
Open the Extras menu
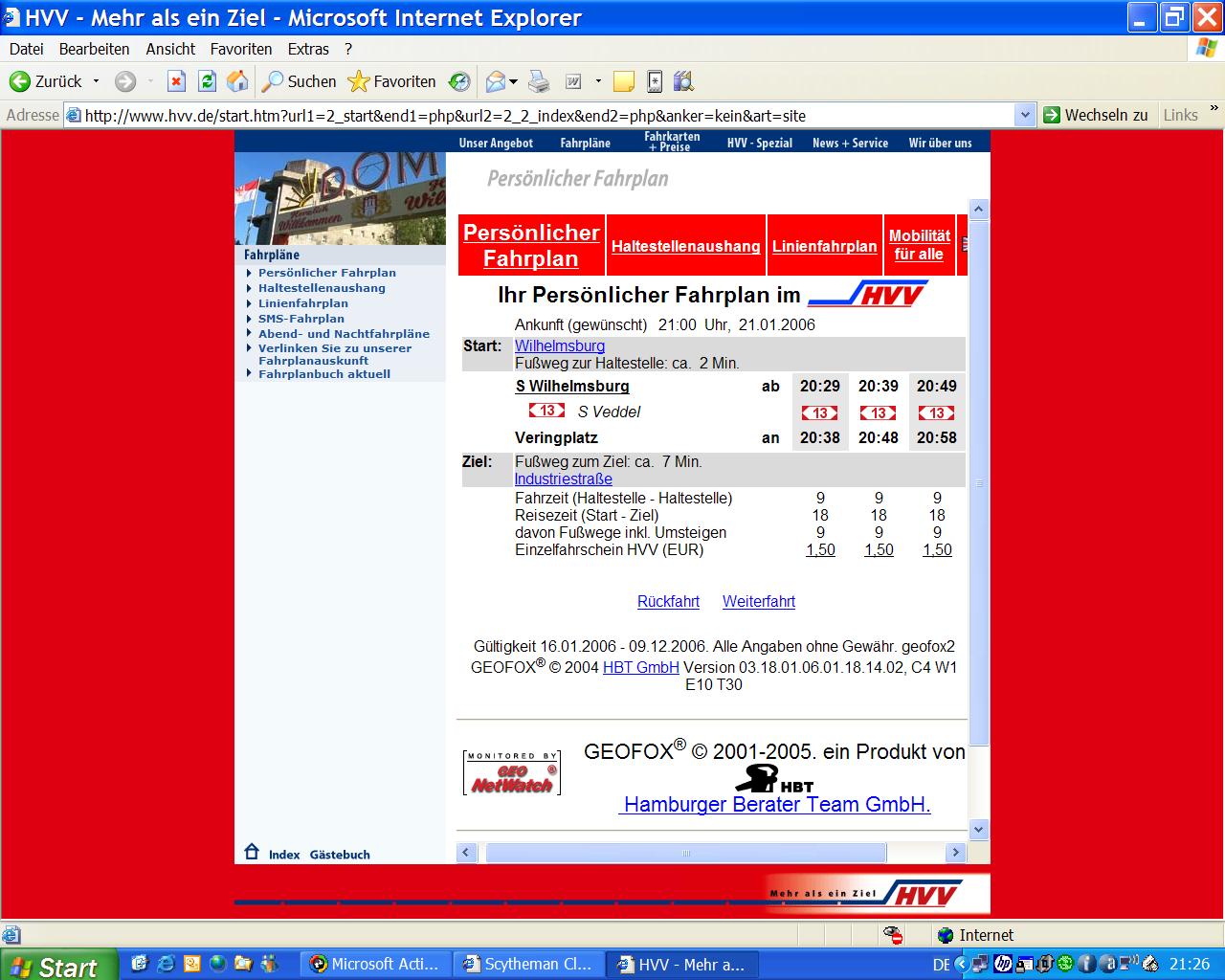coord(308,49)
